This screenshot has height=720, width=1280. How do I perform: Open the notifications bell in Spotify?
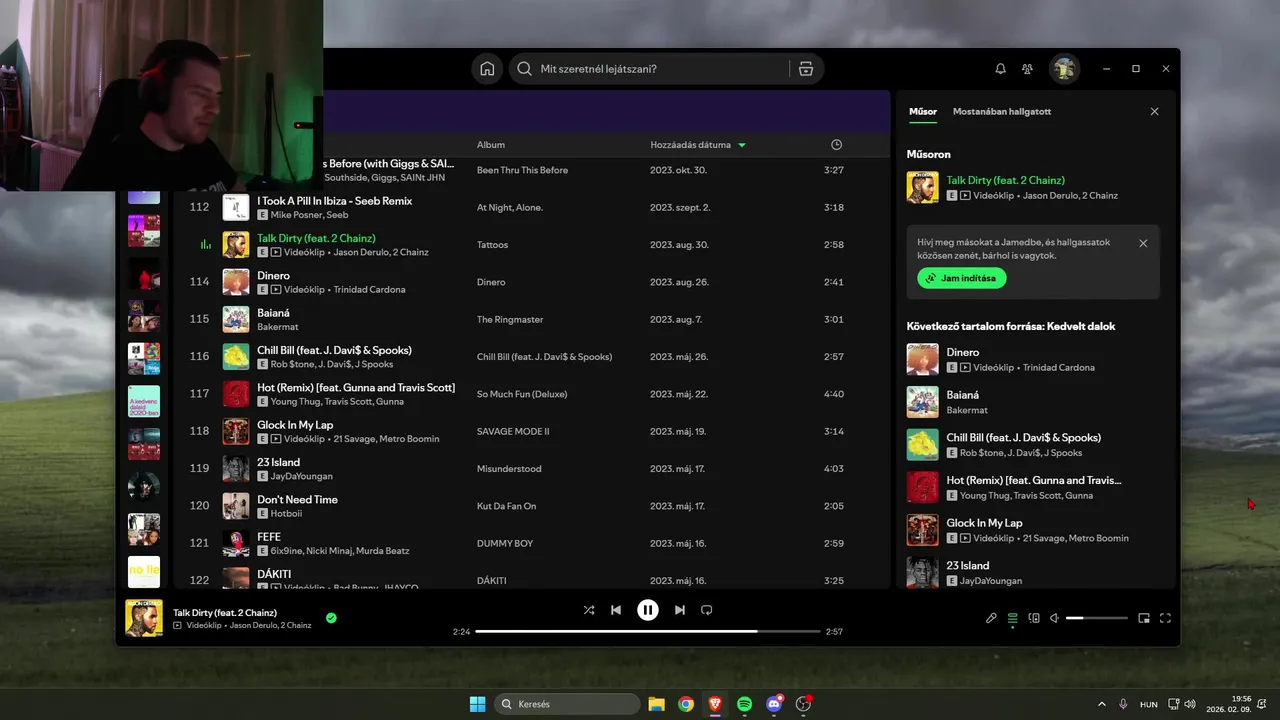tap(1000, 69)
